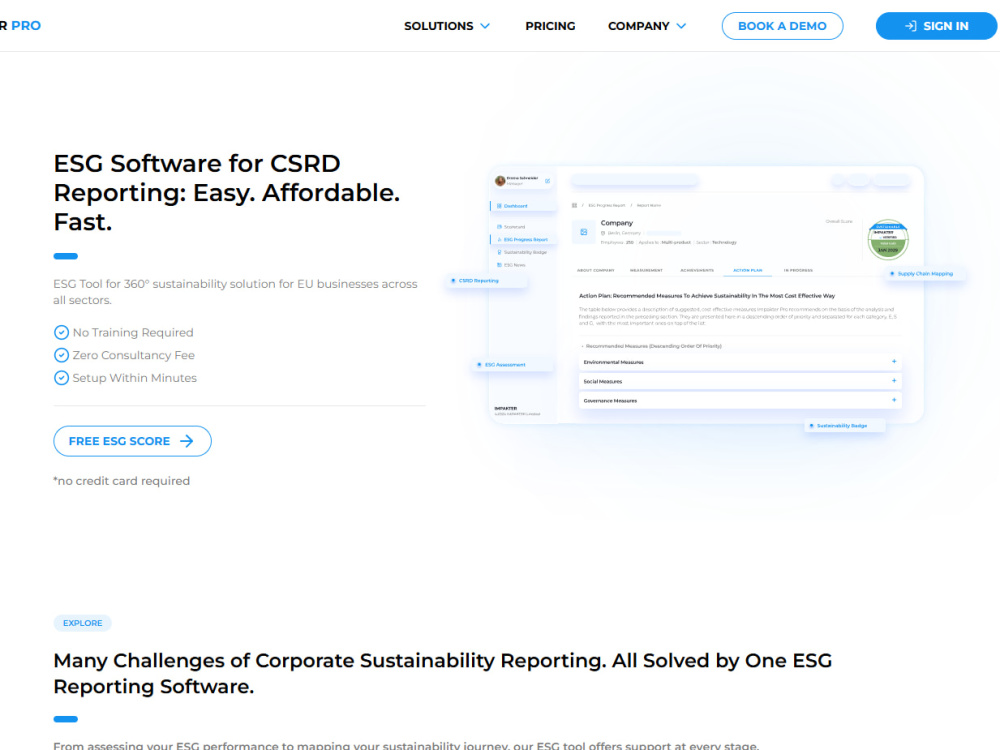Click the company image placeholder icon
Image resolution: width=1000 pixels, height=750 pixels.
pos(584,232)
